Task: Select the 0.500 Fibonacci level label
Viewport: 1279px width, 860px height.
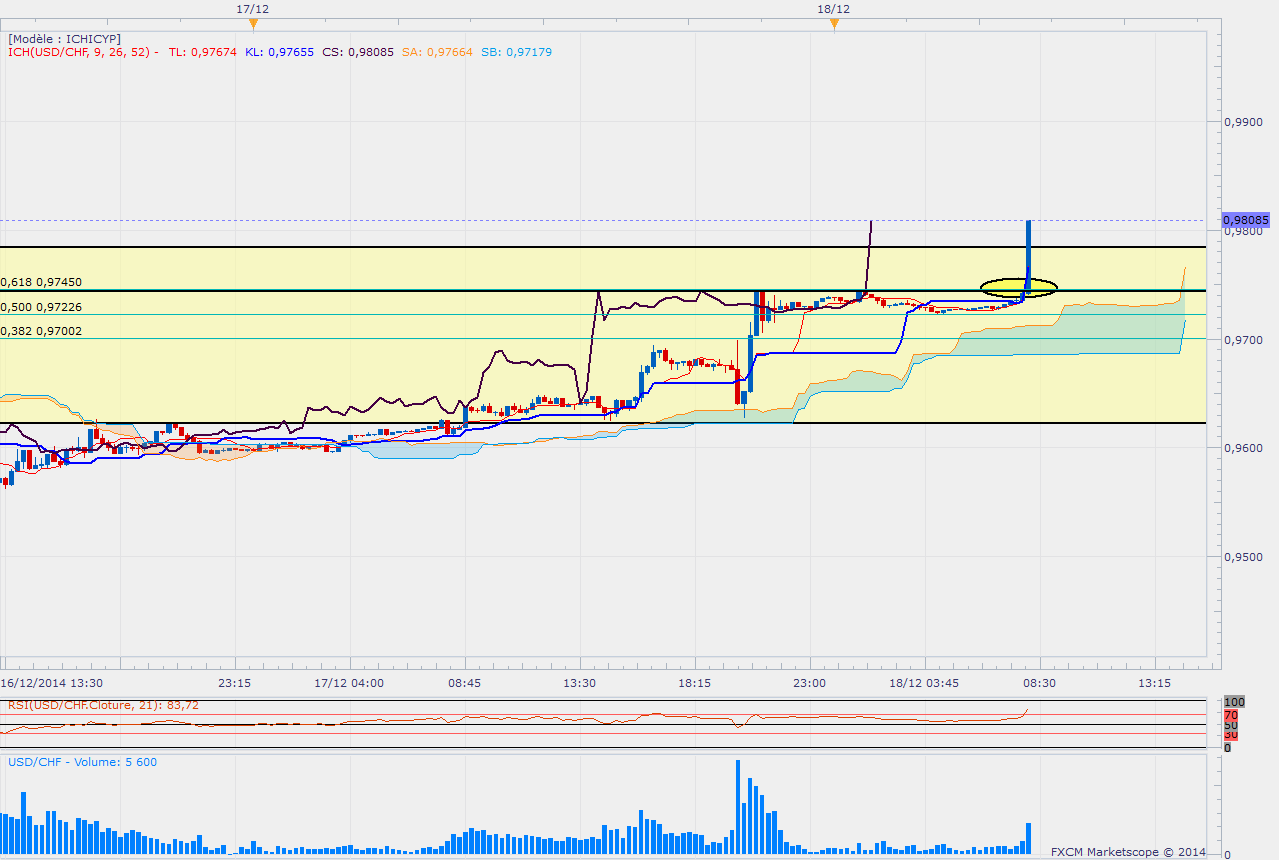Action: tap(41, 307)
